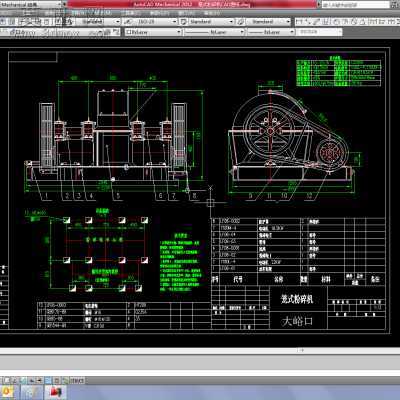Open the table style Standard dropdown
The image size is (400, 400).
tap(211, 22)
